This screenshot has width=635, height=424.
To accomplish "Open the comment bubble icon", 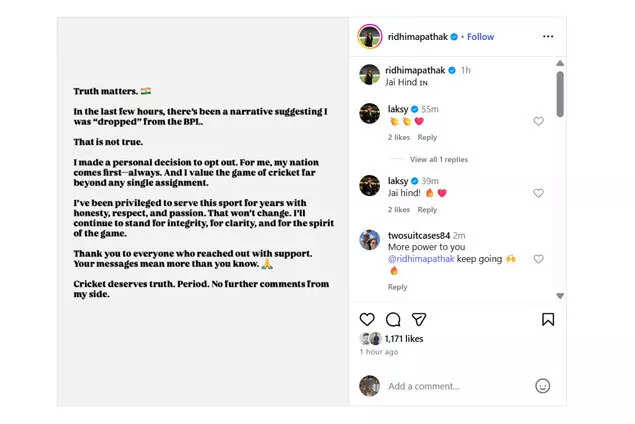I will 393,319.
